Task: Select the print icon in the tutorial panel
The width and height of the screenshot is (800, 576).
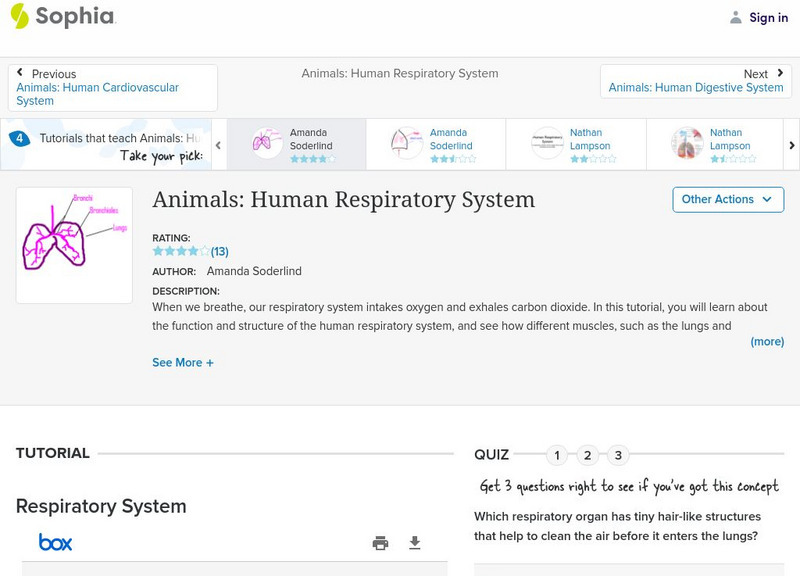Action: [380, 542]
